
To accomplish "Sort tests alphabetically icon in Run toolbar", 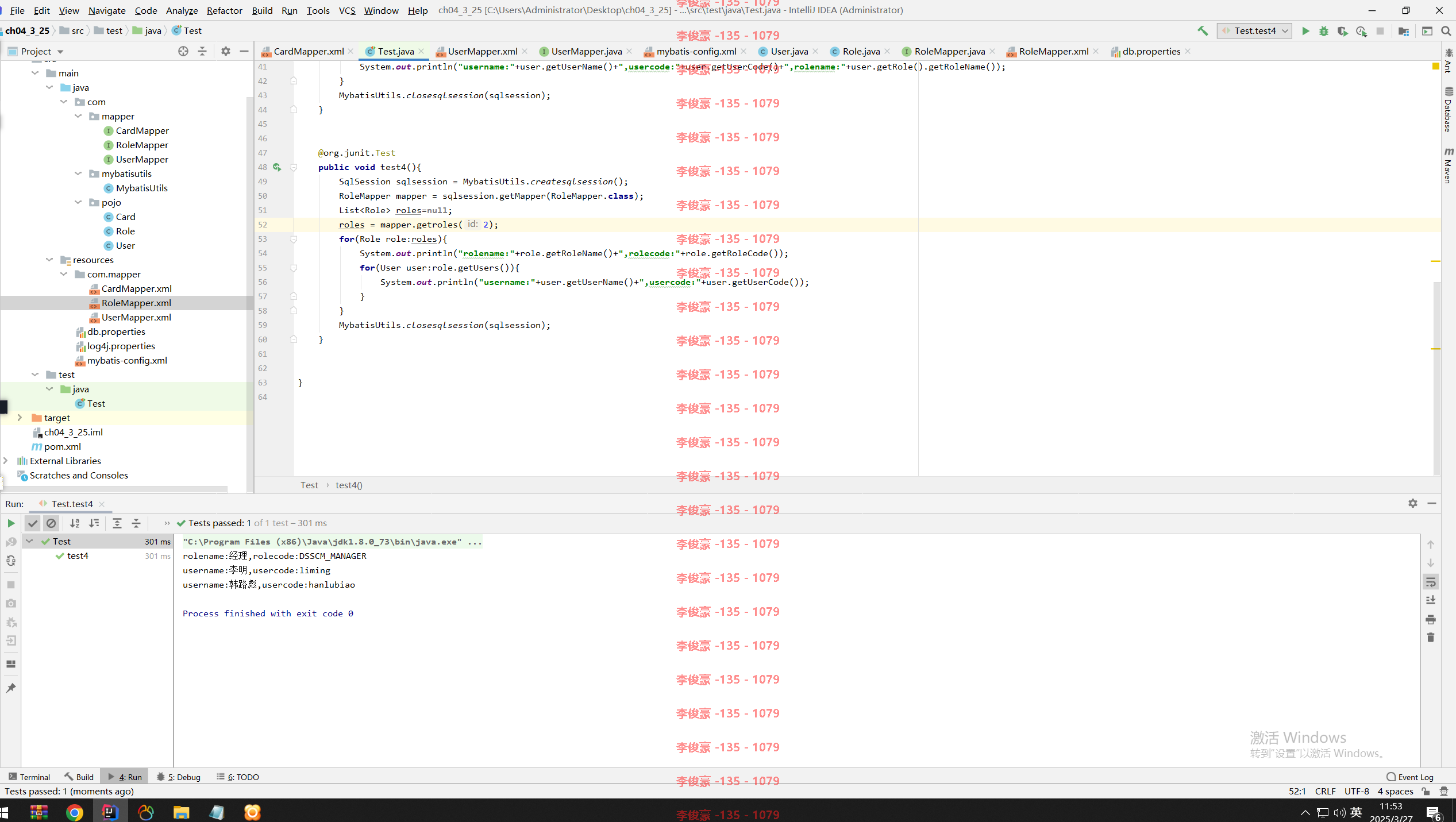I will [75, 523].
